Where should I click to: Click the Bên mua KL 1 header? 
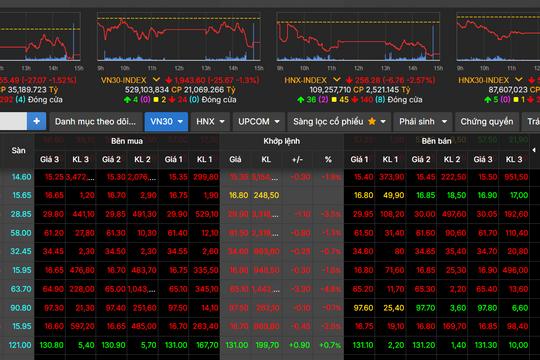click(204, 160)
